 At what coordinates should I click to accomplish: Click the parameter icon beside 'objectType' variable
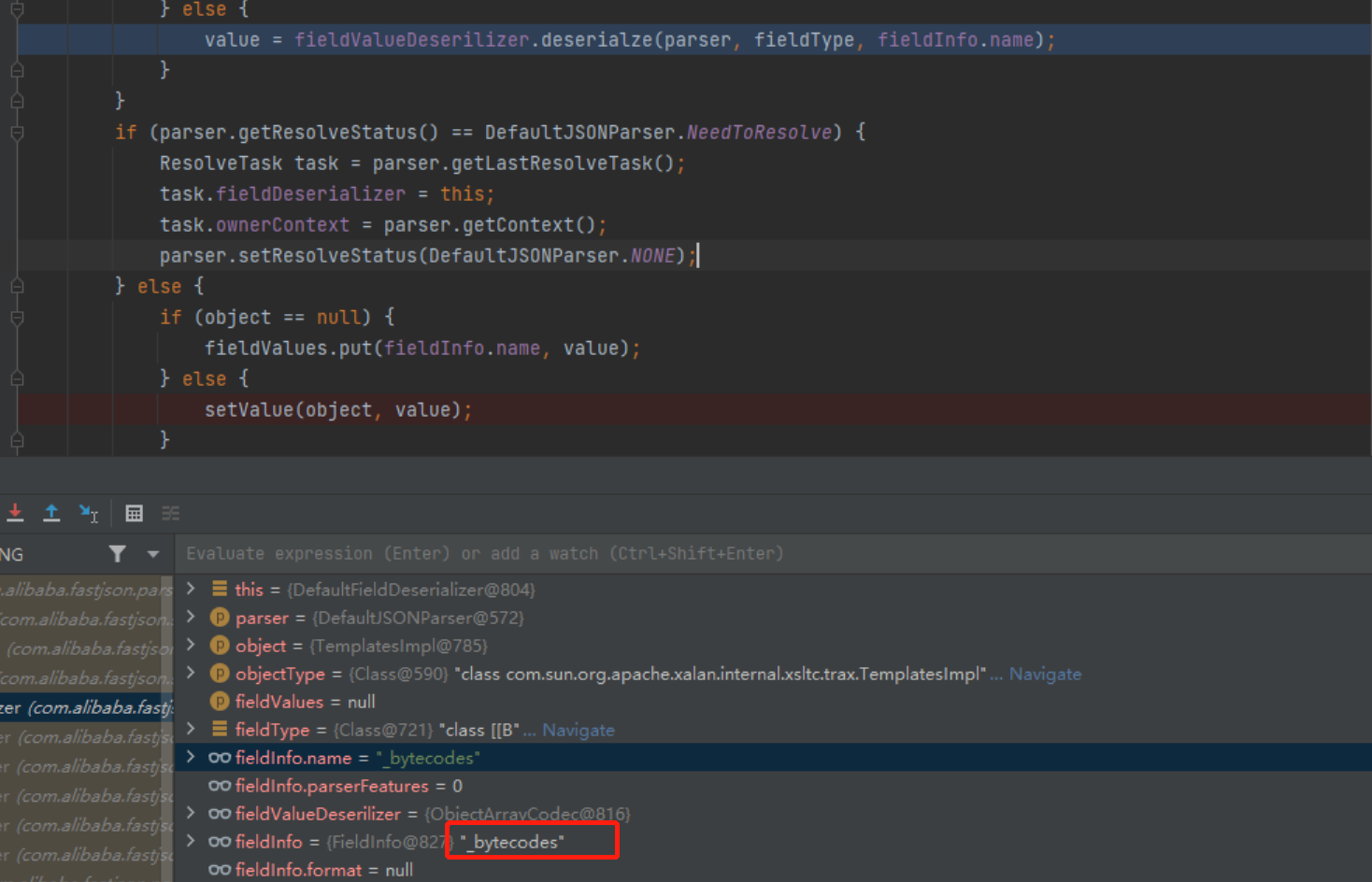(220, 673)
